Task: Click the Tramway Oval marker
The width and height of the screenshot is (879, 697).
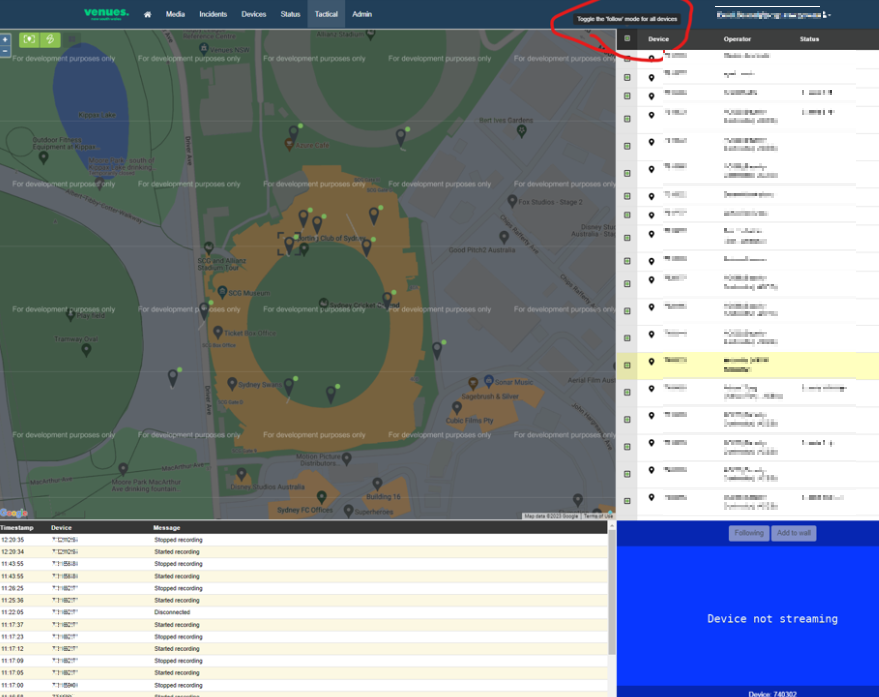Action: pos(86,350)
